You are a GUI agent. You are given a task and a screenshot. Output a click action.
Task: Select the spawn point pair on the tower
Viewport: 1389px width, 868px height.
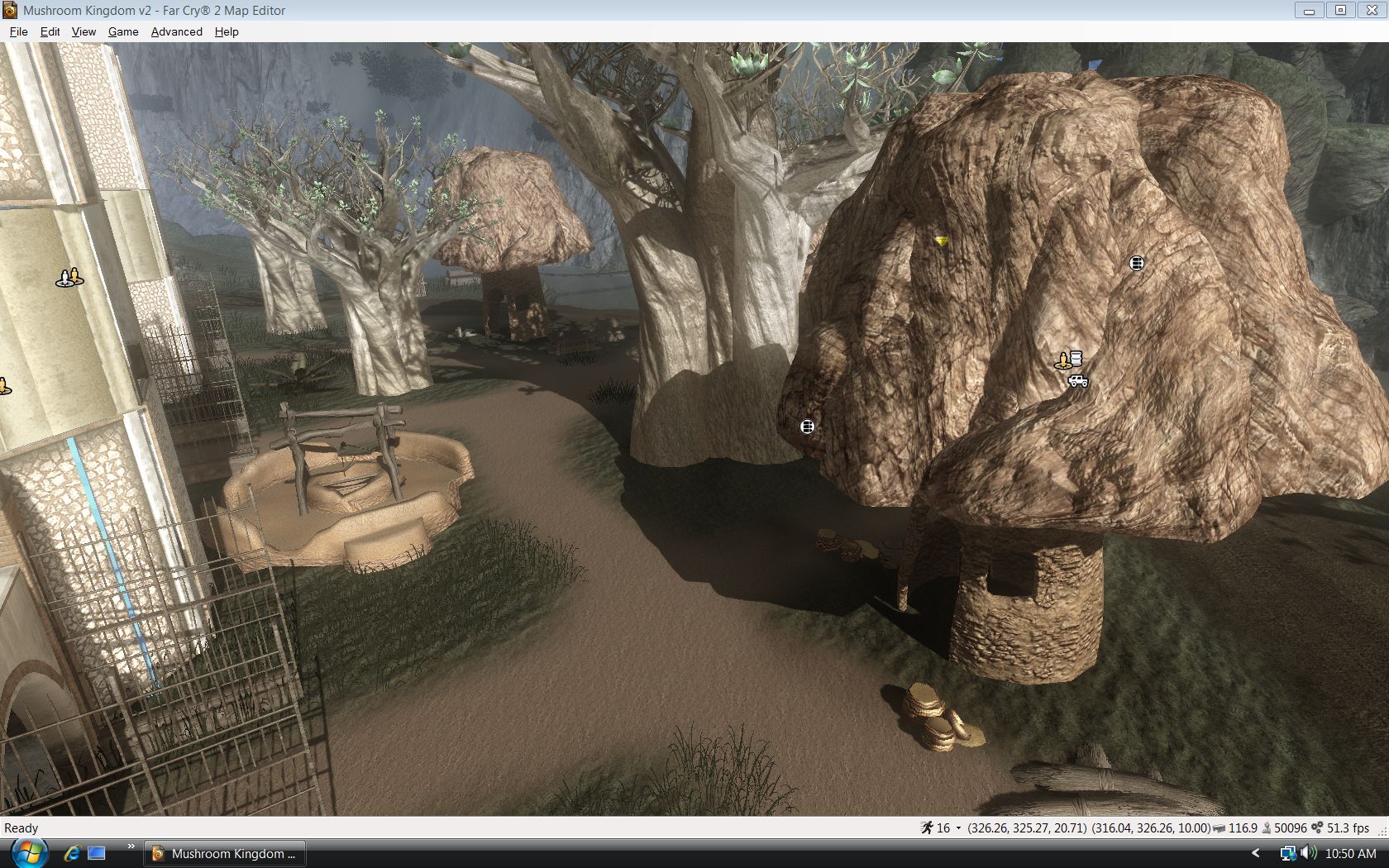point(69,278)
